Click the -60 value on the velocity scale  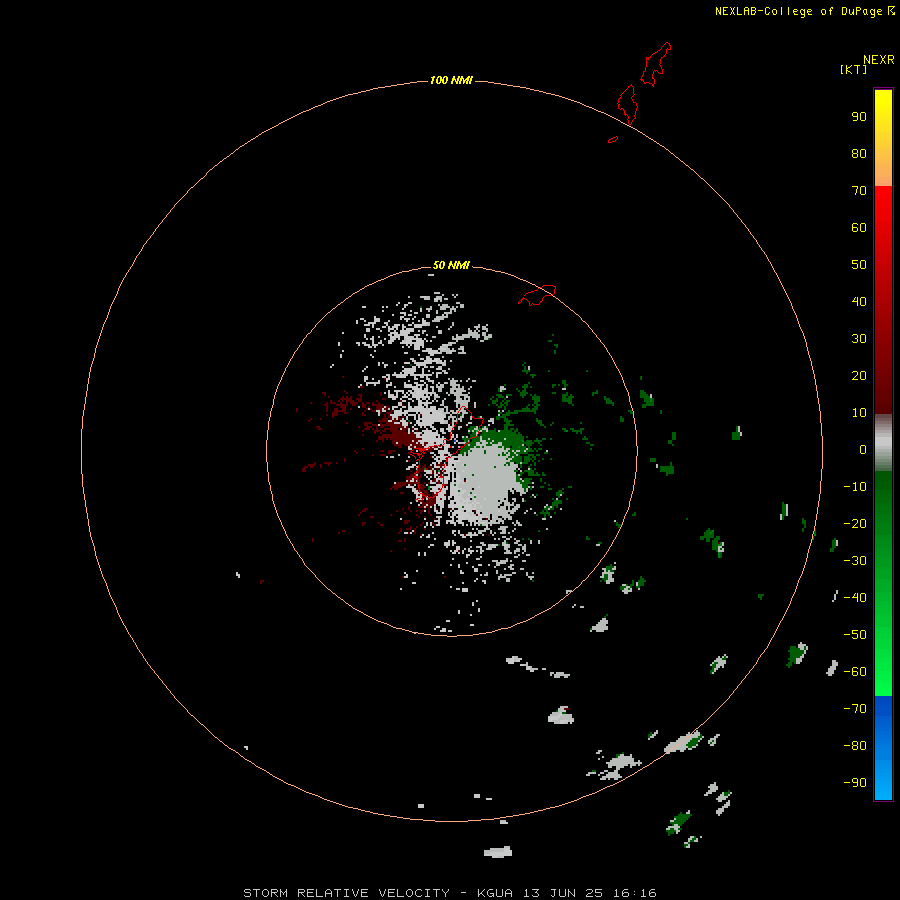coord(855,672)
